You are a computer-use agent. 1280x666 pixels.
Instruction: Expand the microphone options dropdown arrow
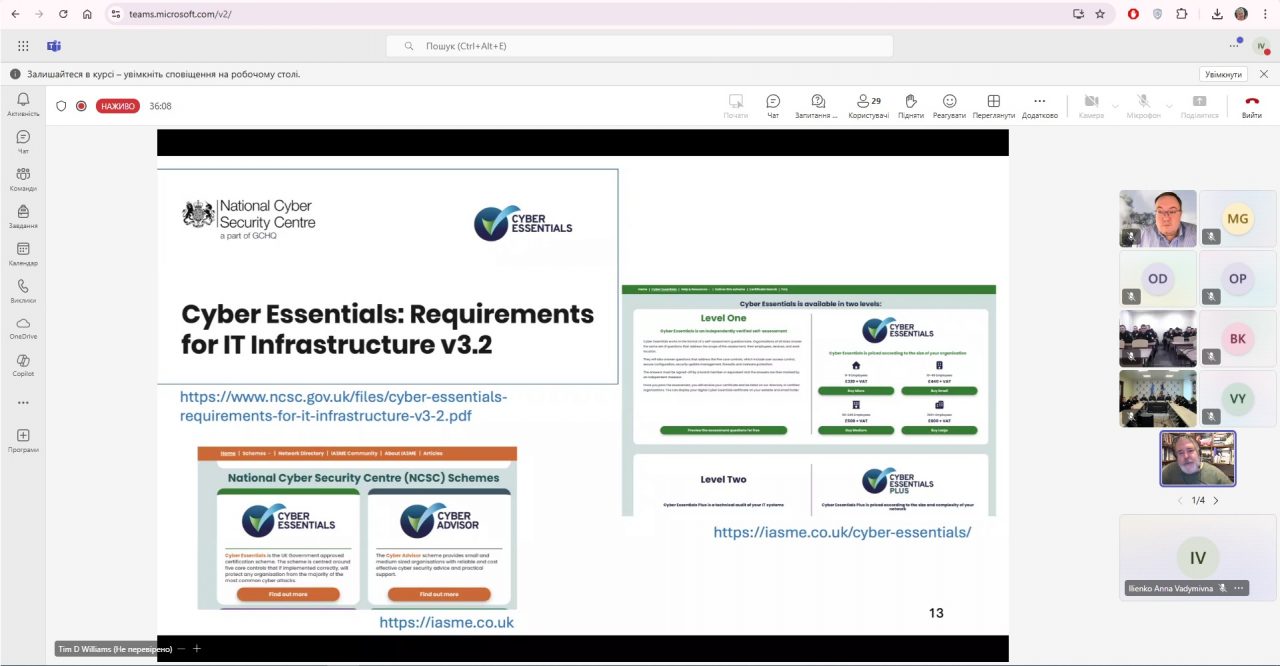coord(1169,103)
